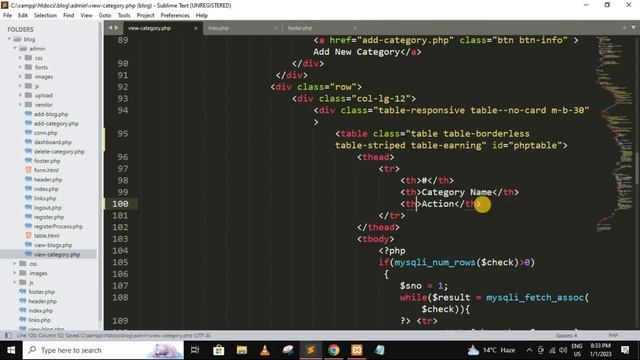Screen dimensions: 640x360
Task: Jump forward with the tab right arrow
Action: [x=117, y=28]
